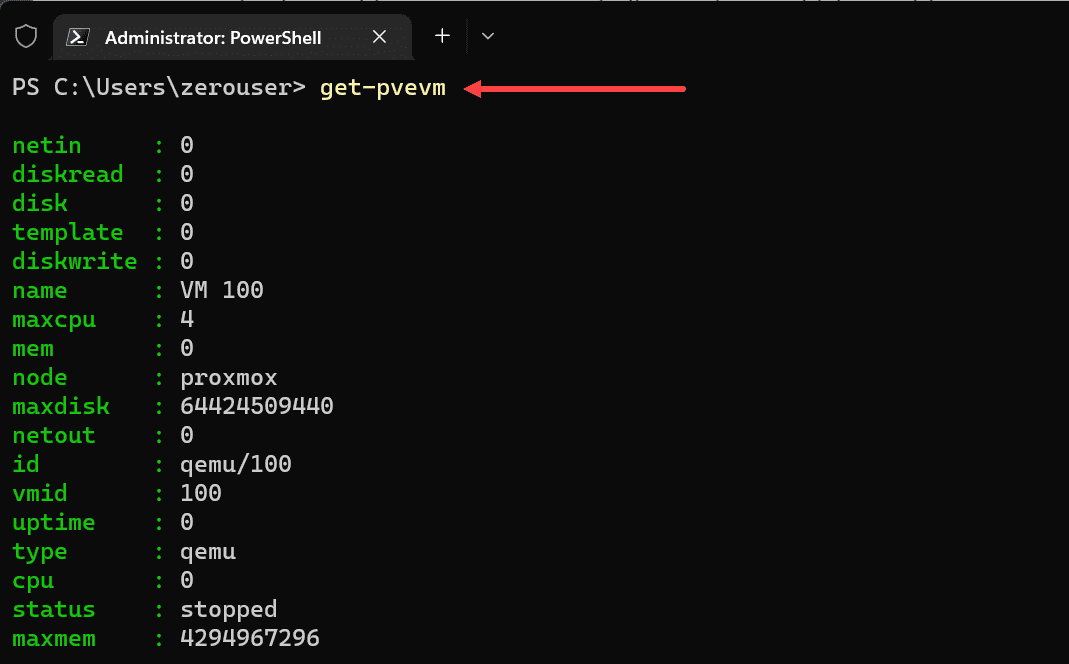
Task: Click the get-pvevm command text
Action: (x=383, y=88)
